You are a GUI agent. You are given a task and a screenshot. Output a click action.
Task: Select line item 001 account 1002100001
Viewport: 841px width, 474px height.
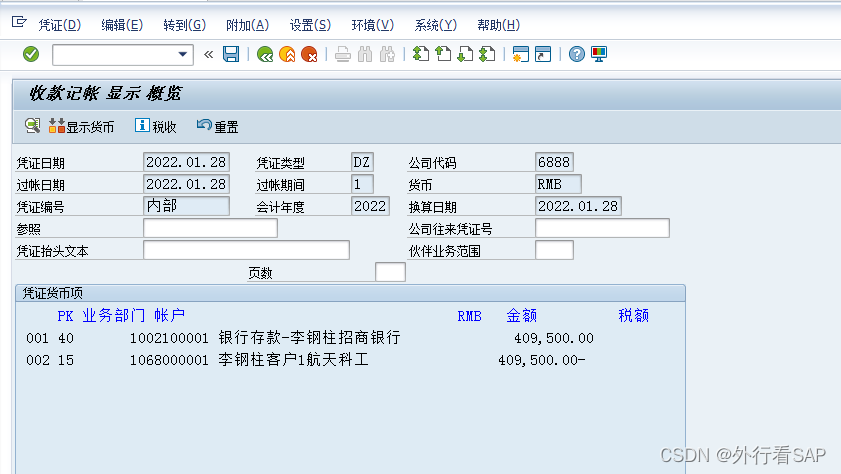(169, 338)
